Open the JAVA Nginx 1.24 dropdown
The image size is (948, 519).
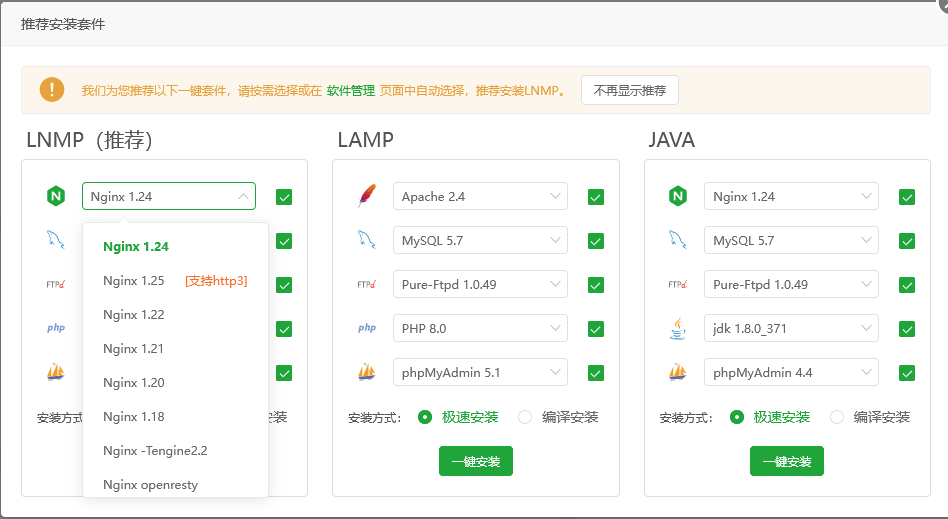791,196
